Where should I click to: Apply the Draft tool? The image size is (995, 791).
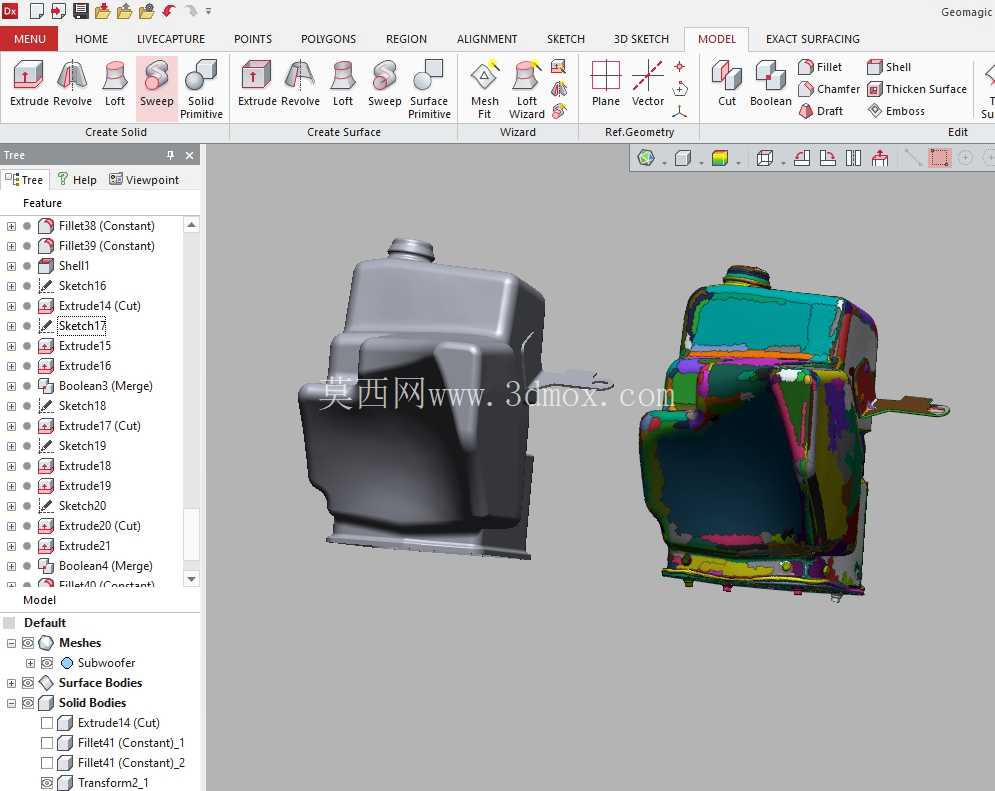[820, 111]
